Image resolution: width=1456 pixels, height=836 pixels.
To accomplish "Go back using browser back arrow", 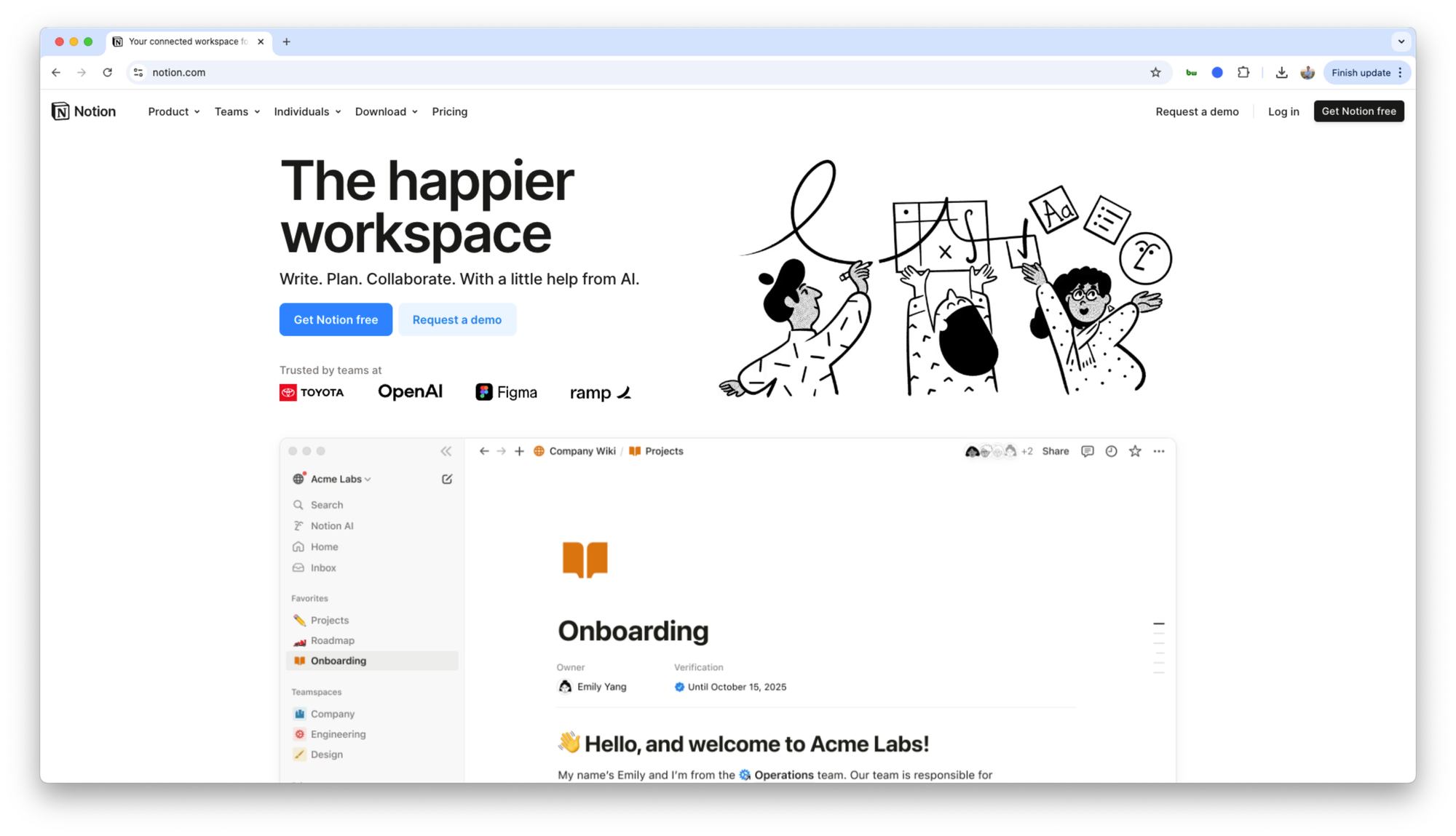I will pyautogui.click(x=56, y=73).
